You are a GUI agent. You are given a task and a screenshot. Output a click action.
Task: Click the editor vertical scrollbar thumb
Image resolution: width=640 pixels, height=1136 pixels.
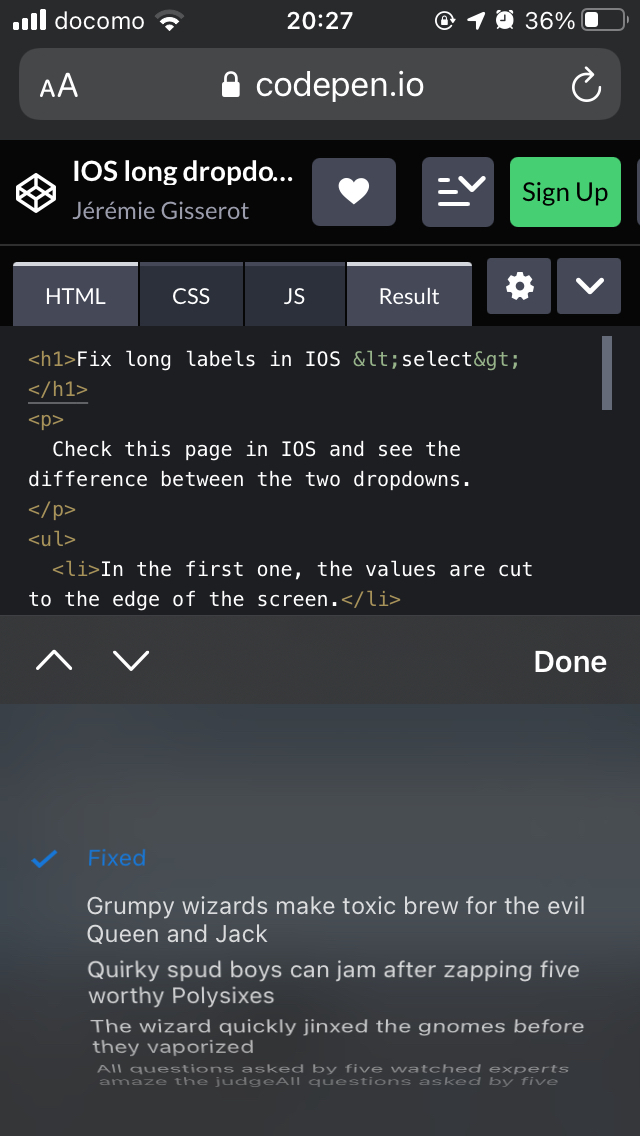607,373
